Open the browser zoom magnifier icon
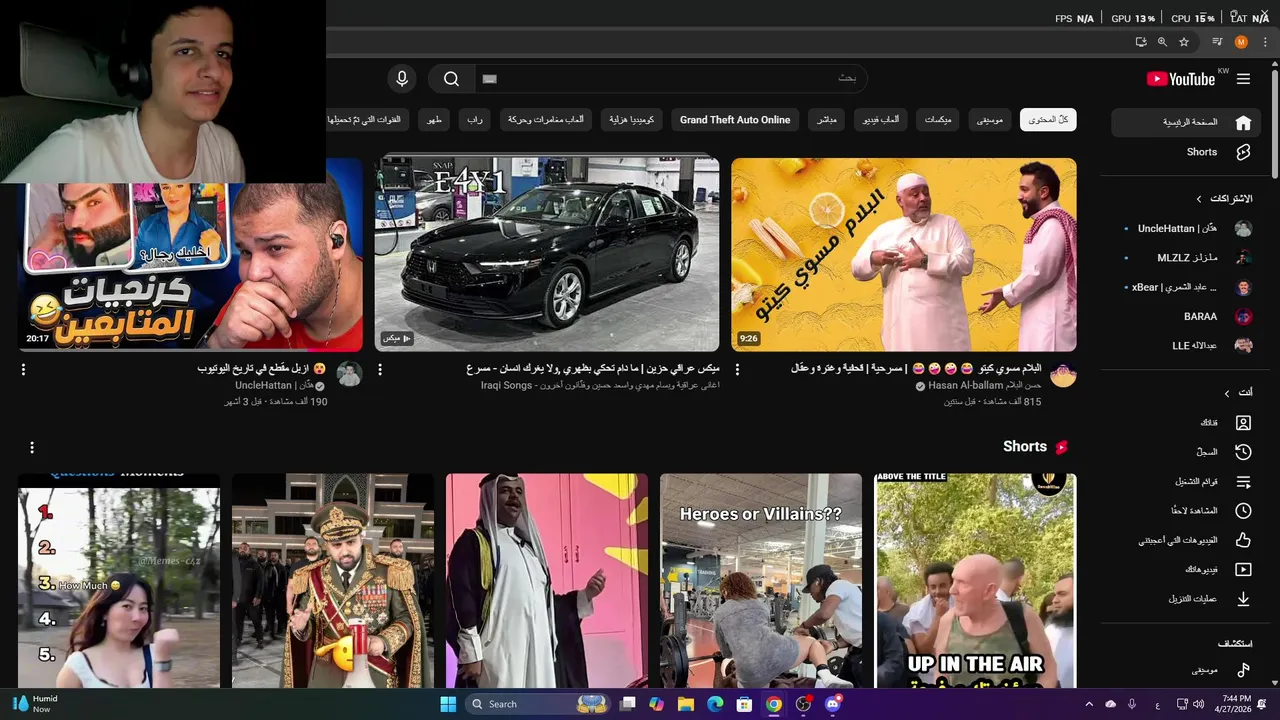This screenshot has width=1280, height=720. (1162, 42)
